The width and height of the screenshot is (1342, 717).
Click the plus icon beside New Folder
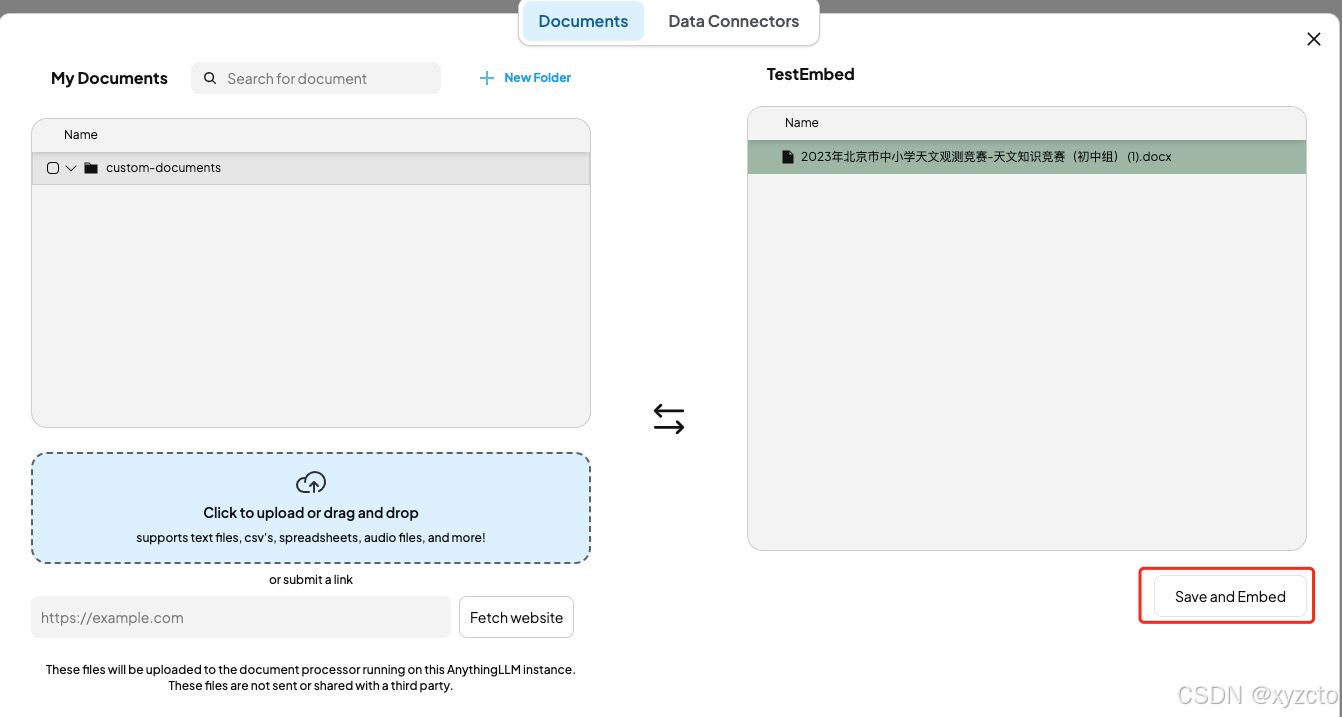[x=487, y=78]
